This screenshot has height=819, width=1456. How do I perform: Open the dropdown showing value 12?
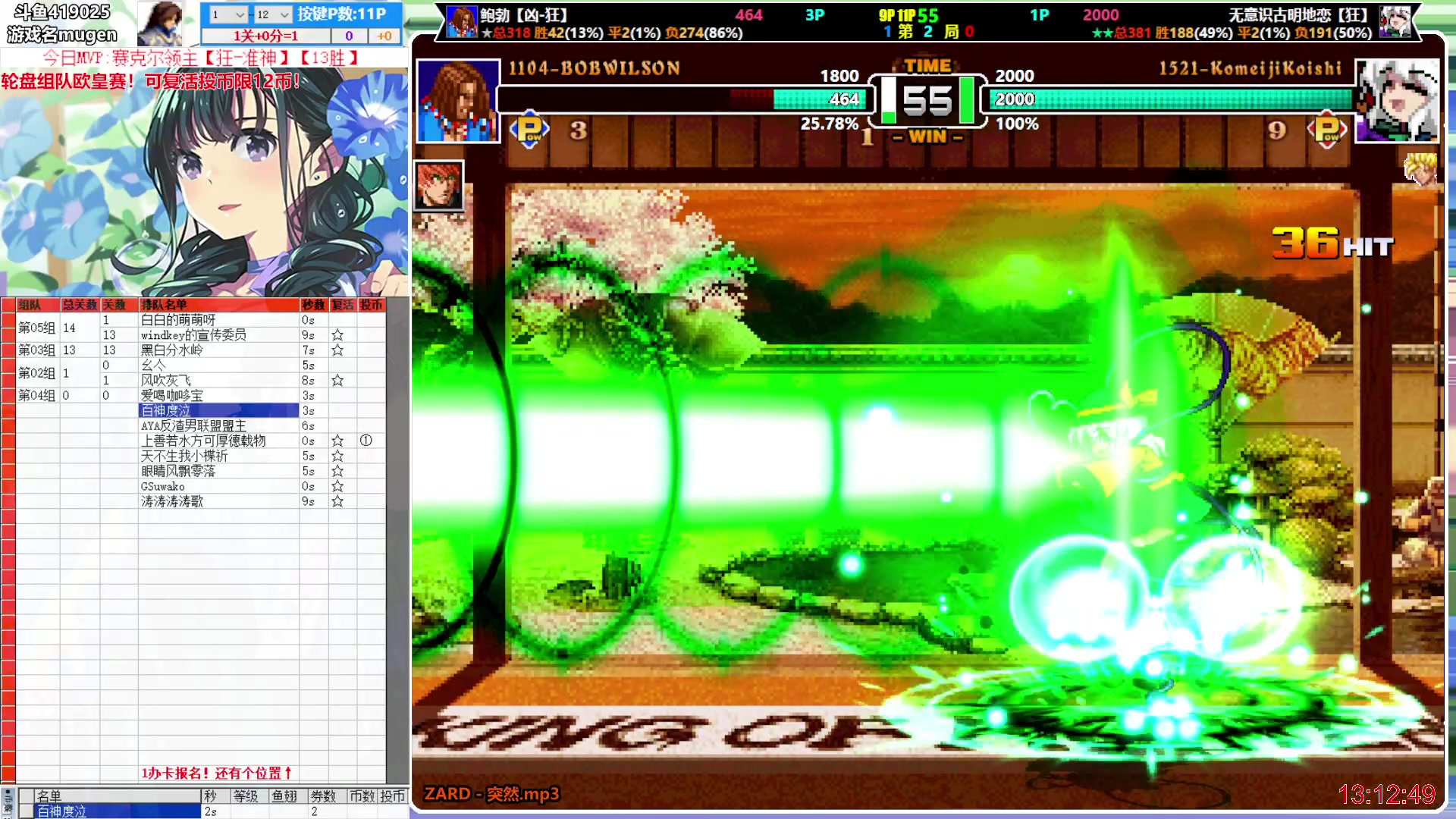click(272, 14)
